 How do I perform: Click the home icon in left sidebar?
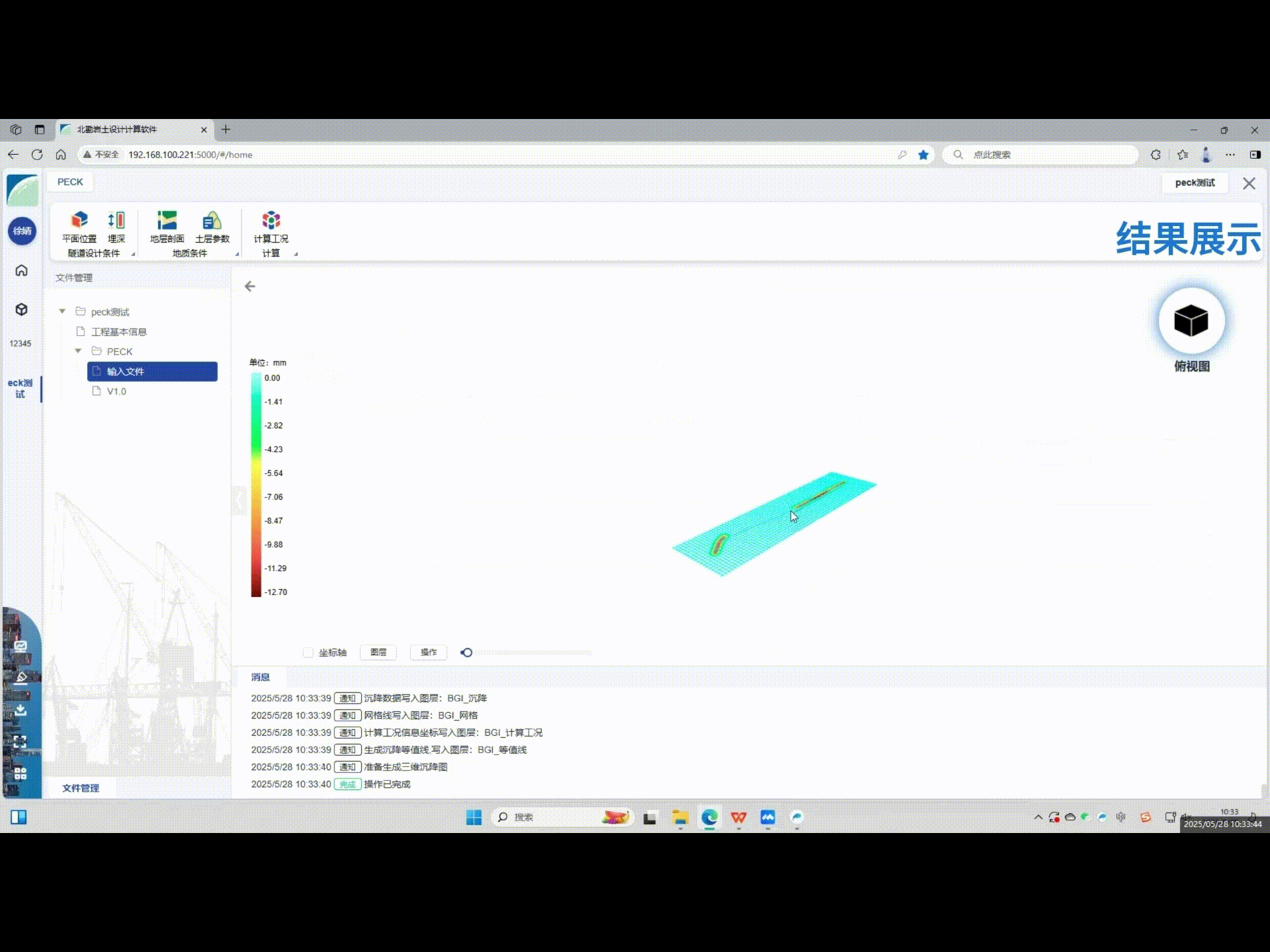click(22, 270)
